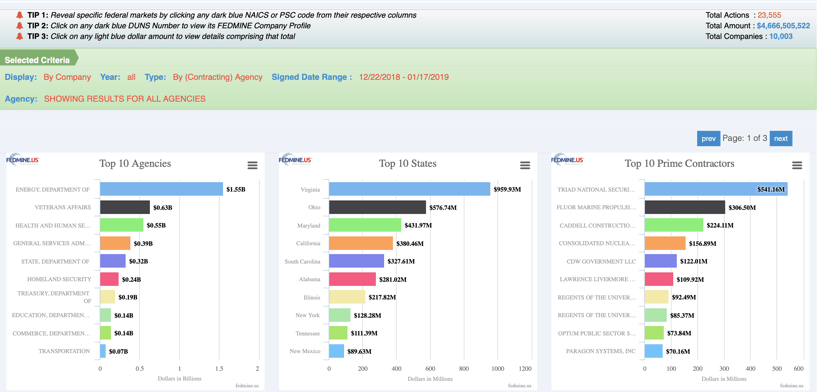The image size is (819, 392).
Task: Click the California bar in States chart
Action: (x=361, y=243)
